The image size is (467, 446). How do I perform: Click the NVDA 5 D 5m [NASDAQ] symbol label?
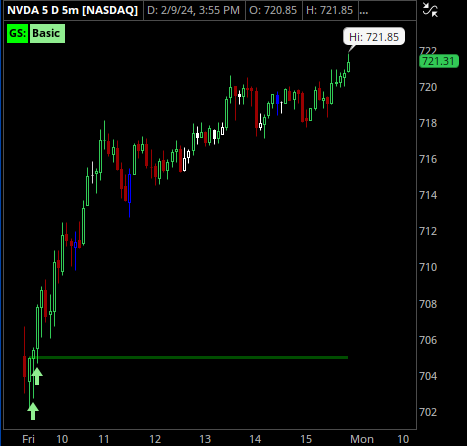click(72, 10)
